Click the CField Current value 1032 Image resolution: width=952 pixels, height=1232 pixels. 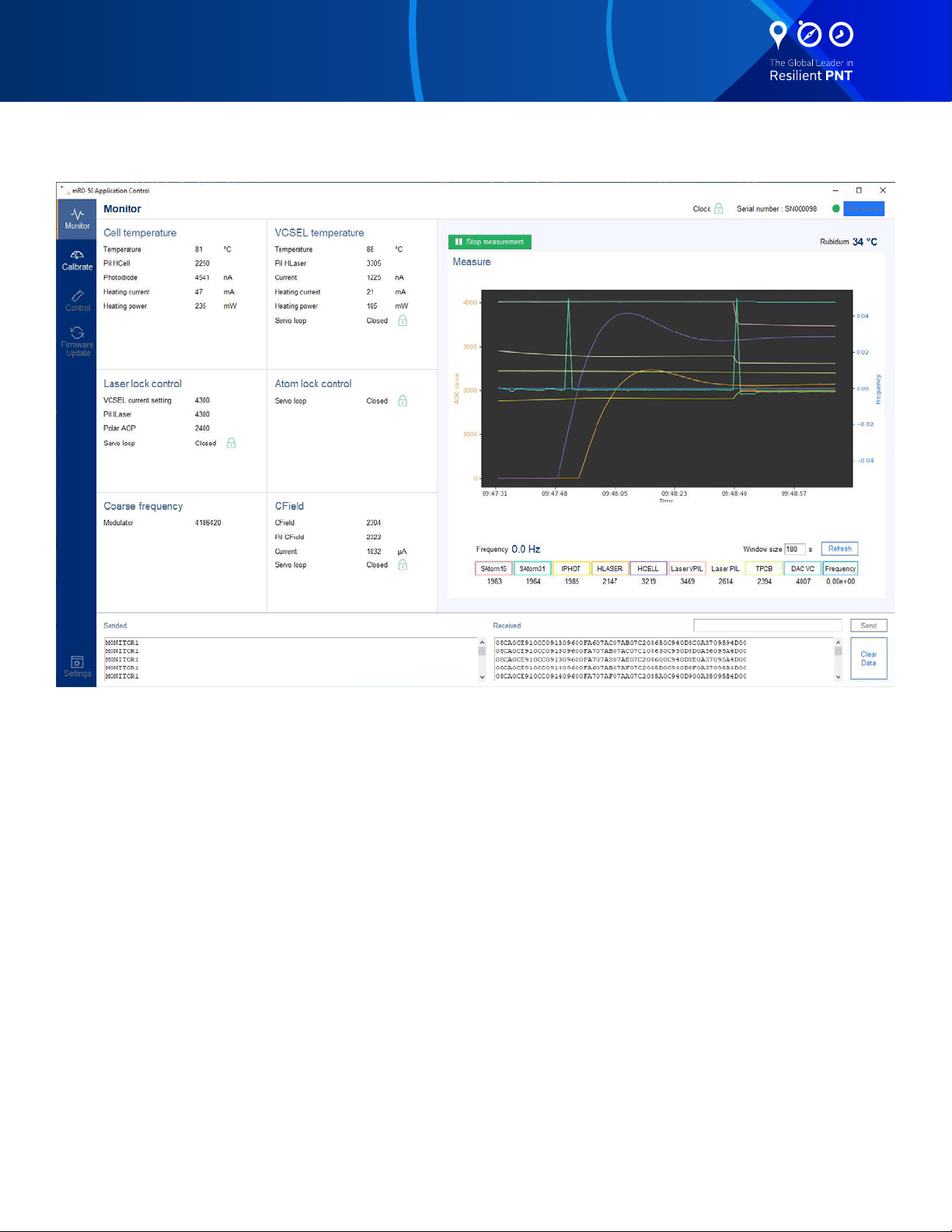[374, 551]
